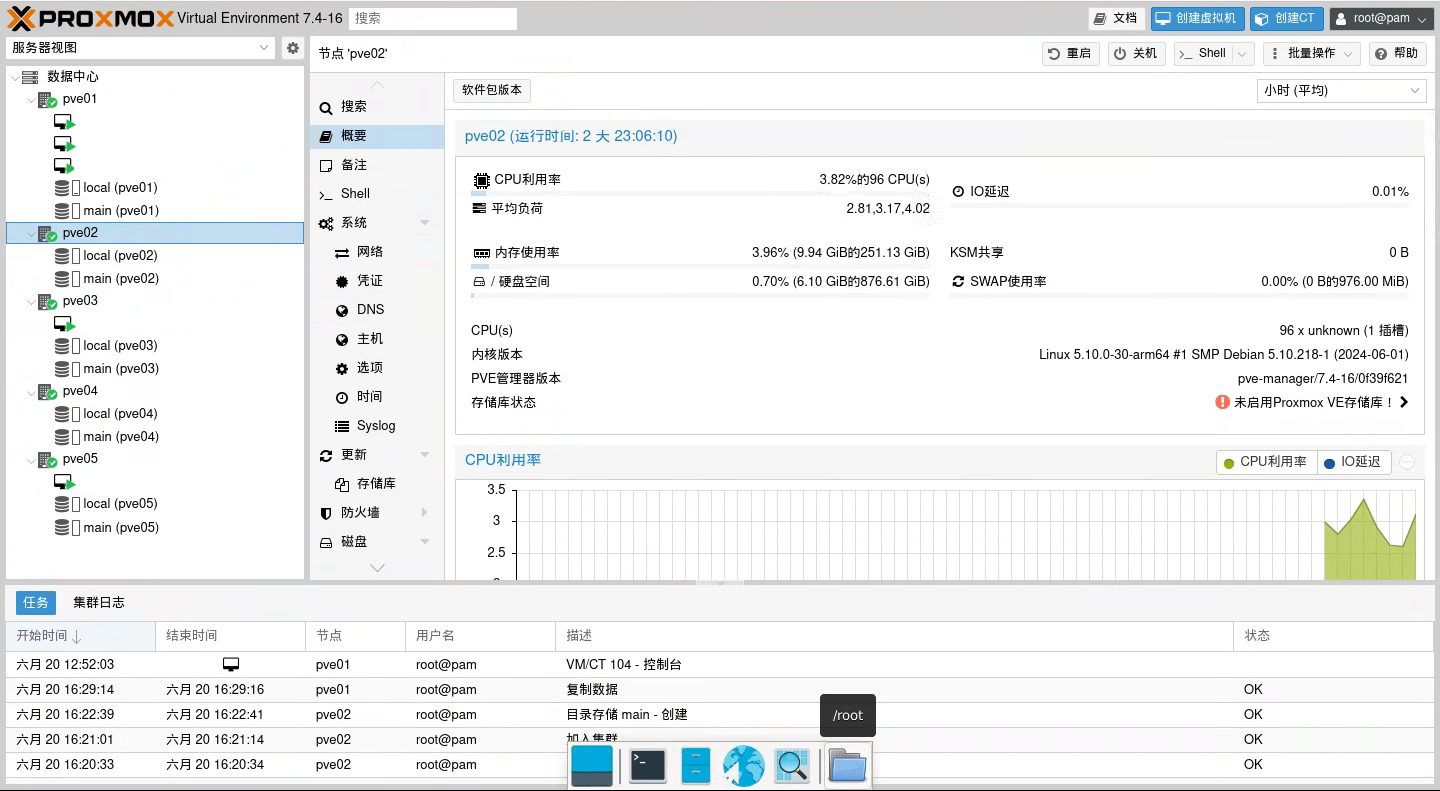Image resolution: width=1440 pixels, height=791 pixels.
Task: Open the Bulk Actions dropdown
Action: (1311, 53)
